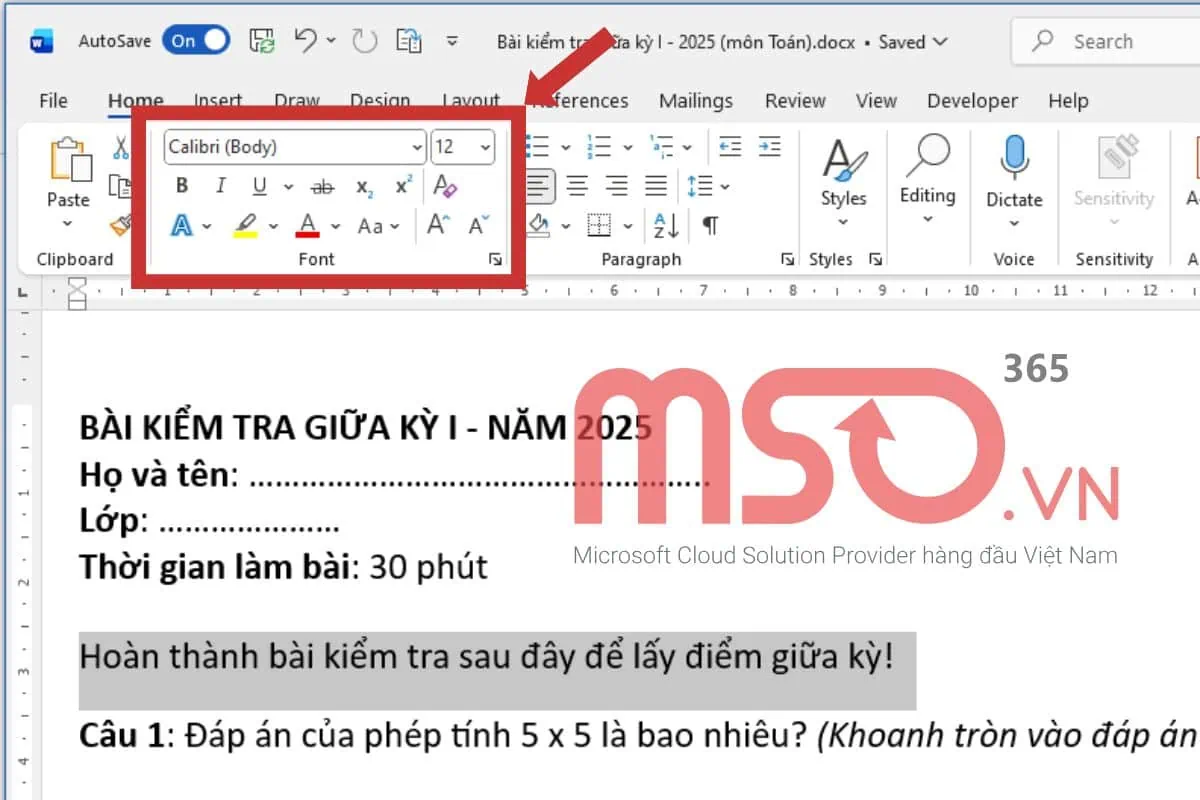Show paragraph marks with the pilcrow icon
The width and height of the screenshot is (1200, 800).
tap(709, 227)
